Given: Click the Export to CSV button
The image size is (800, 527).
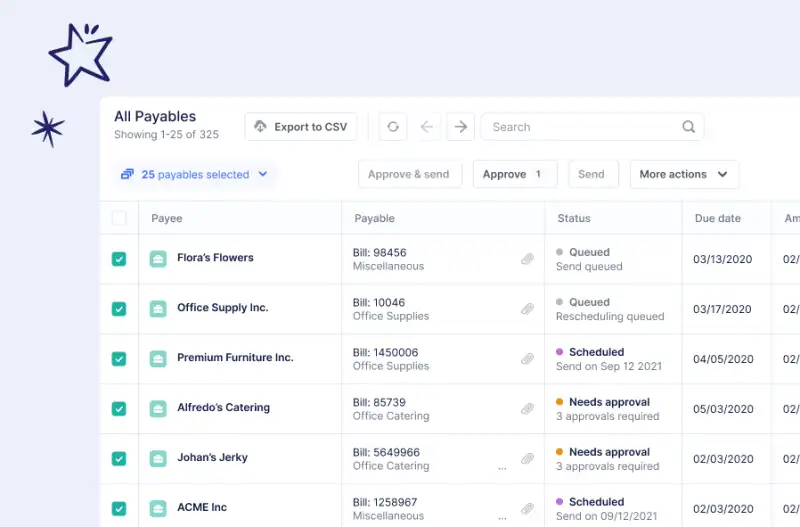Looking at the screenshot, I should (x=301, y=127).
